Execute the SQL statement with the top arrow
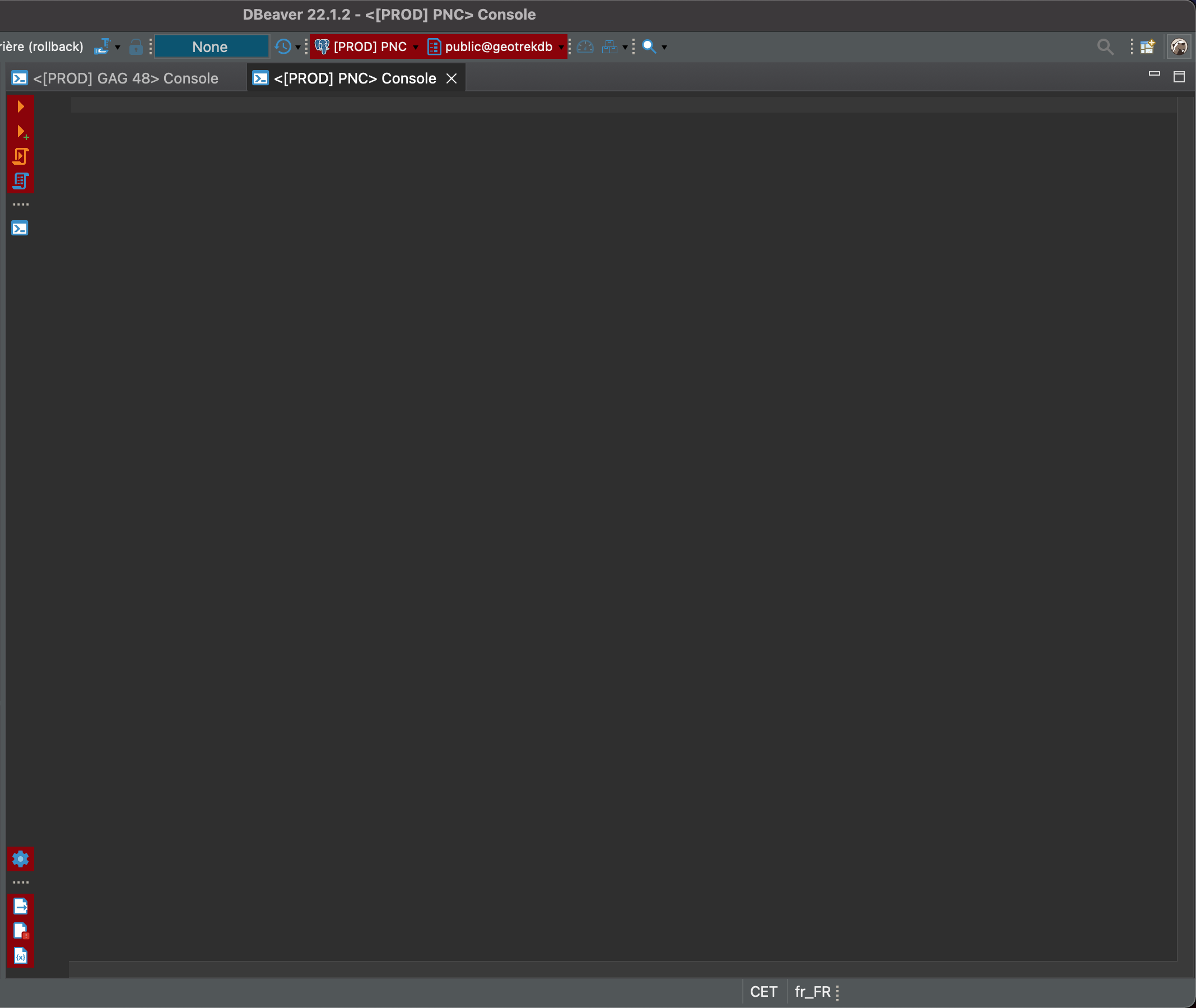1196x1008 pixels. [21, 106]
